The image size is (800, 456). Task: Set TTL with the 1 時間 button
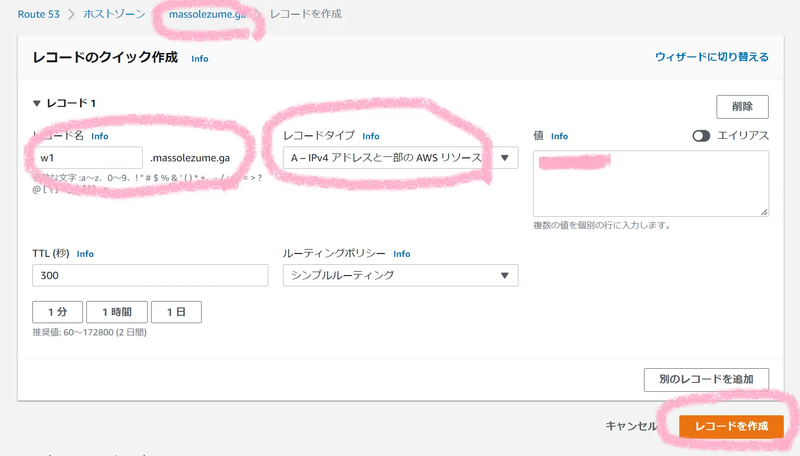click(117, 312)
